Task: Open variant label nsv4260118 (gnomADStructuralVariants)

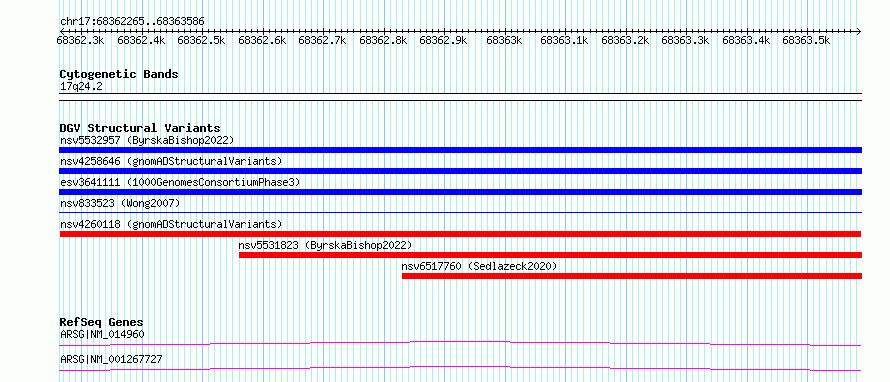Action: pos(171,224)
